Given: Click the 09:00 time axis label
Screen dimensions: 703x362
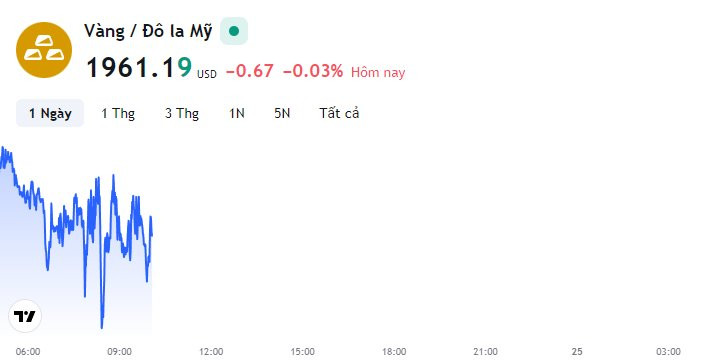Looking at the screenshot, I should pyautogui.click(x=119, y=352).
